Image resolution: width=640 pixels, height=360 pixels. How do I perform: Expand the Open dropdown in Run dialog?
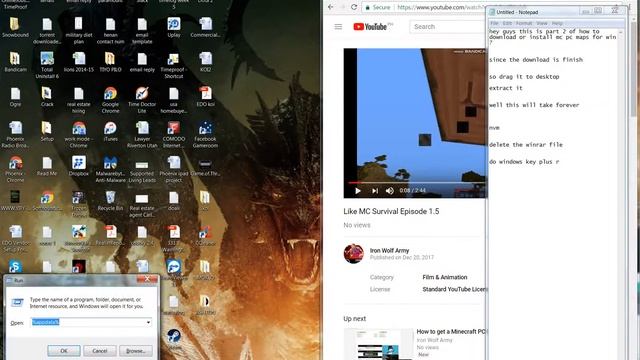click(x=148, y=322)
